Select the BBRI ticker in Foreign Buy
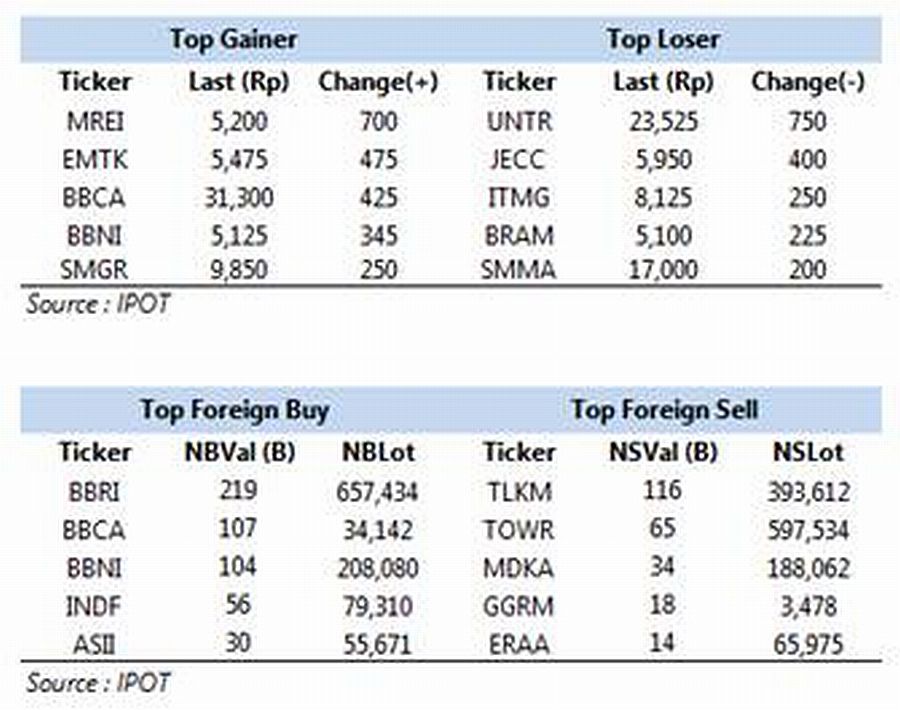 click(94, 492)
